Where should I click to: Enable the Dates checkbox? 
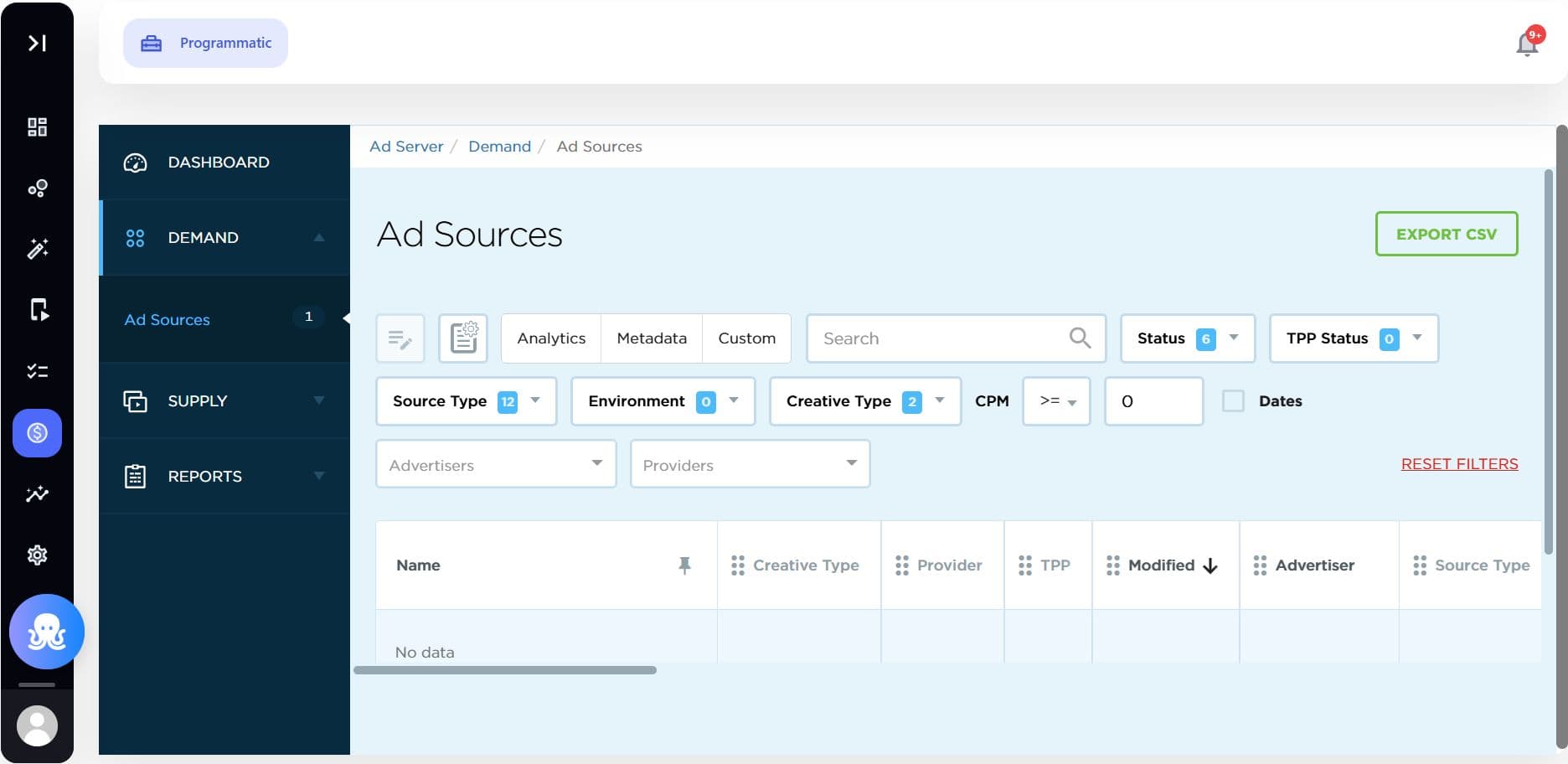(1233, 400)
